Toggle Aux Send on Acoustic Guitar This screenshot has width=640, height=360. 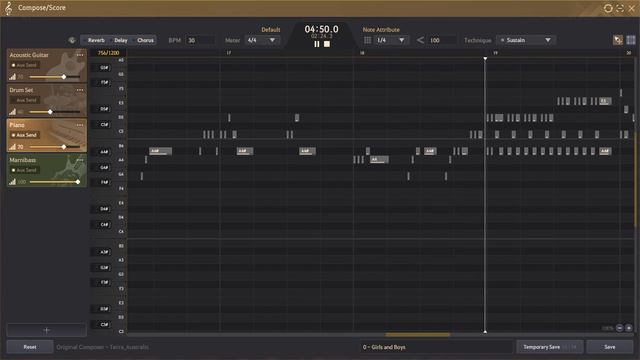click(24, 65)
